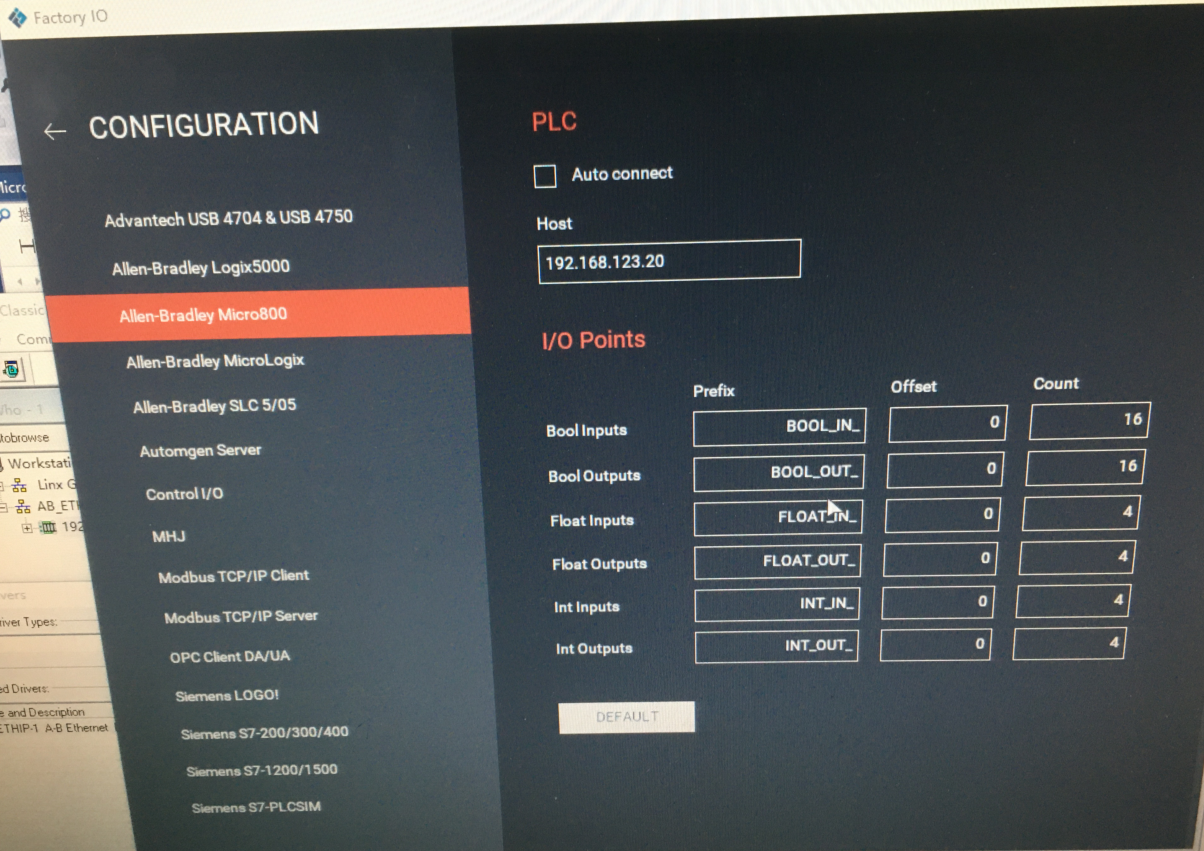Viewport: 1204px width, 851px height.
Task: Change the Bool Outputs count field
Action: pyautogui.click(x=1085, y=467)
